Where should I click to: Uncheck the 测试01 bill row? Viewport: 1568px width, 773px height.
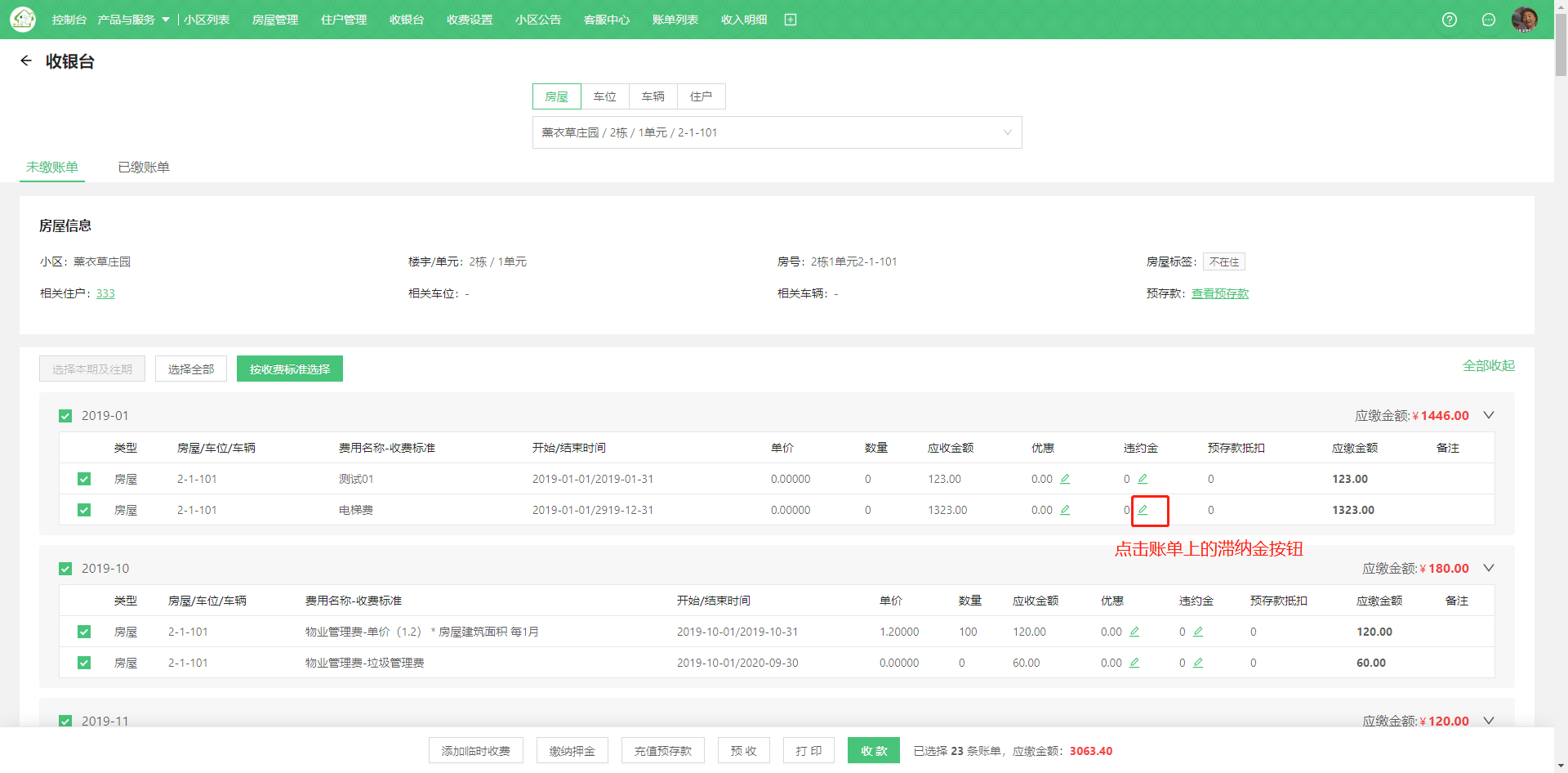coord(84,479)
